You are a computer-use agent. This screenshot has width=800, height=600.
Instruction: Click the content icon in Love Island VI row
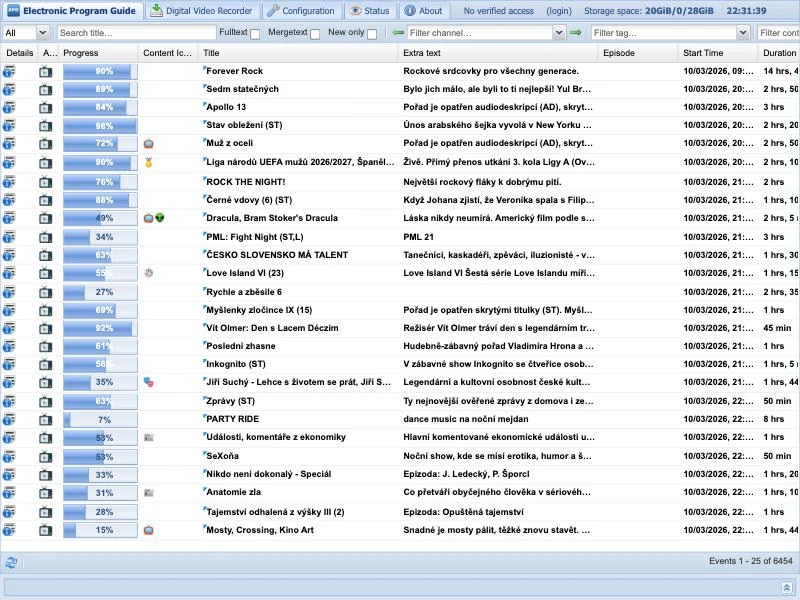click(x=148, y=273)
